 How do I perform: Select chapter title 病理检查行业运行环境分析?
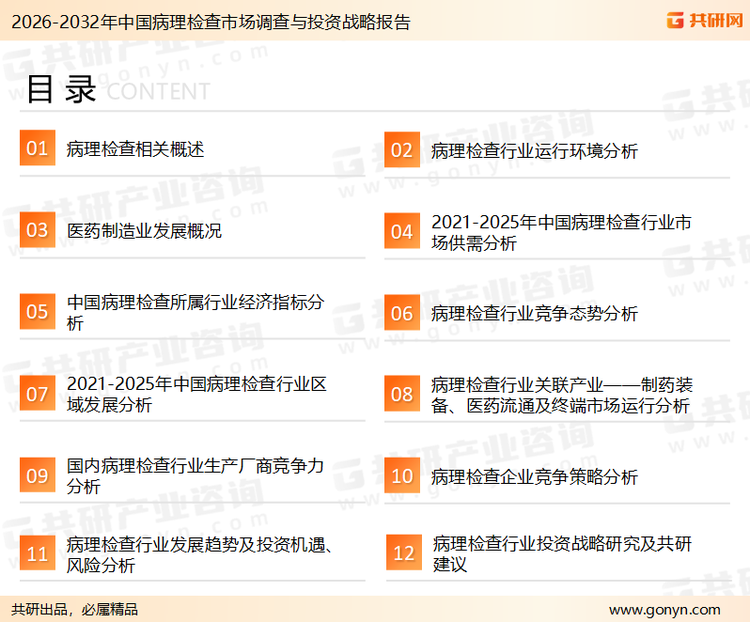coord(534,151)
